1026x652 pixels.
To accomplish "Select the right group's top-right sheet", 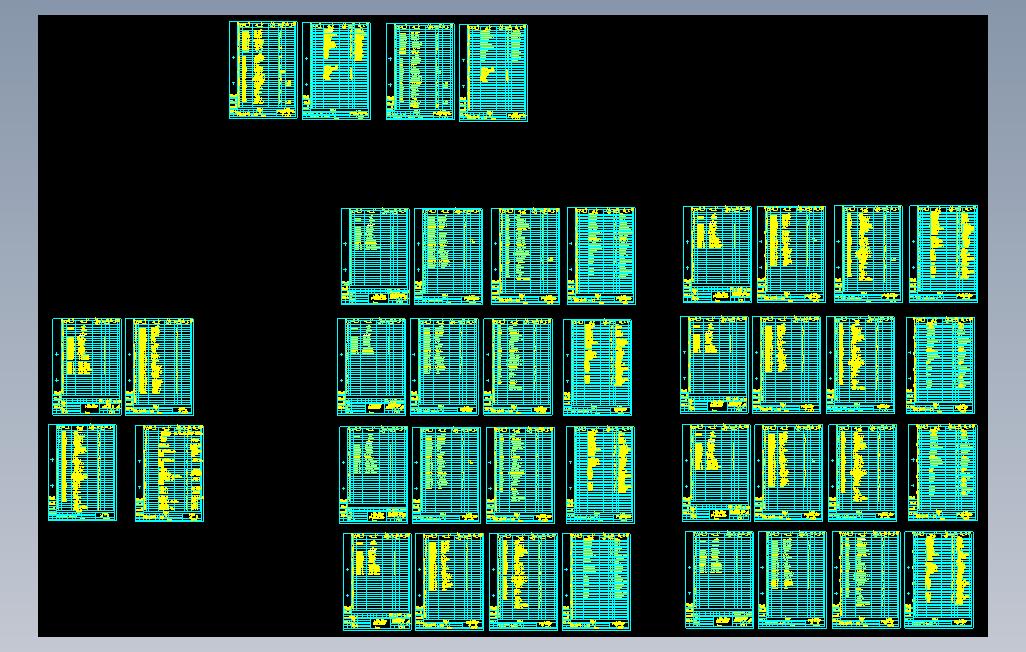I will point(944,254).
